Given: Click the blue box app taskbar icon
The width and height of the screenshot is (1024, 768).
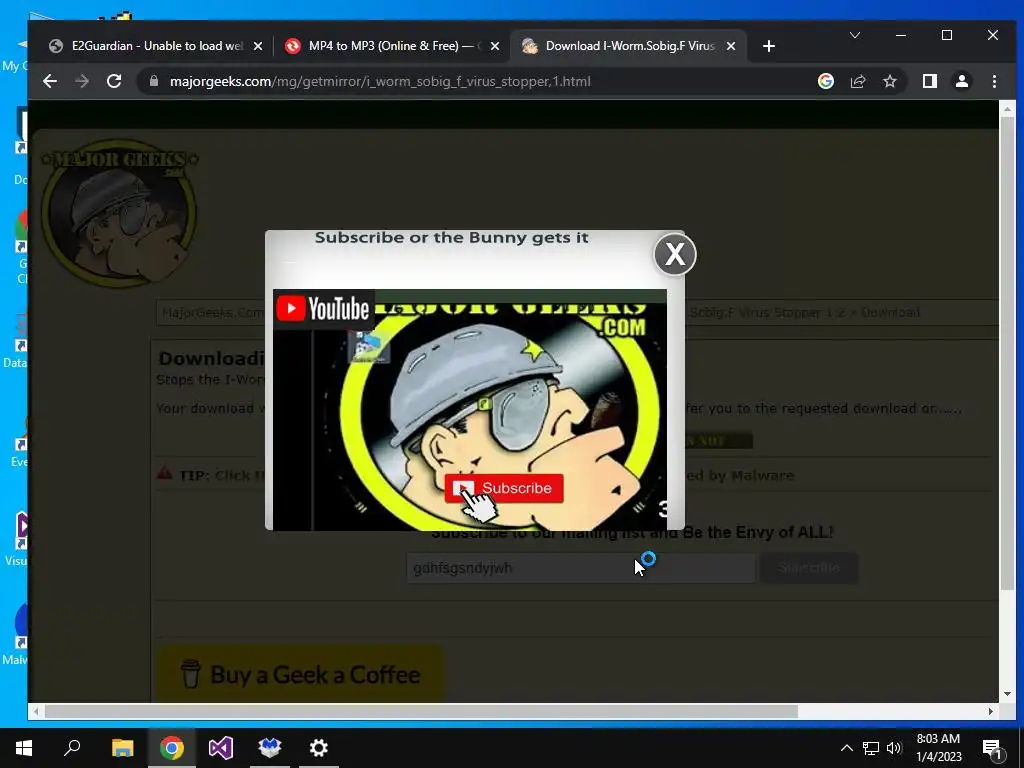Looking at the screenshot, I should pos(270,748).
